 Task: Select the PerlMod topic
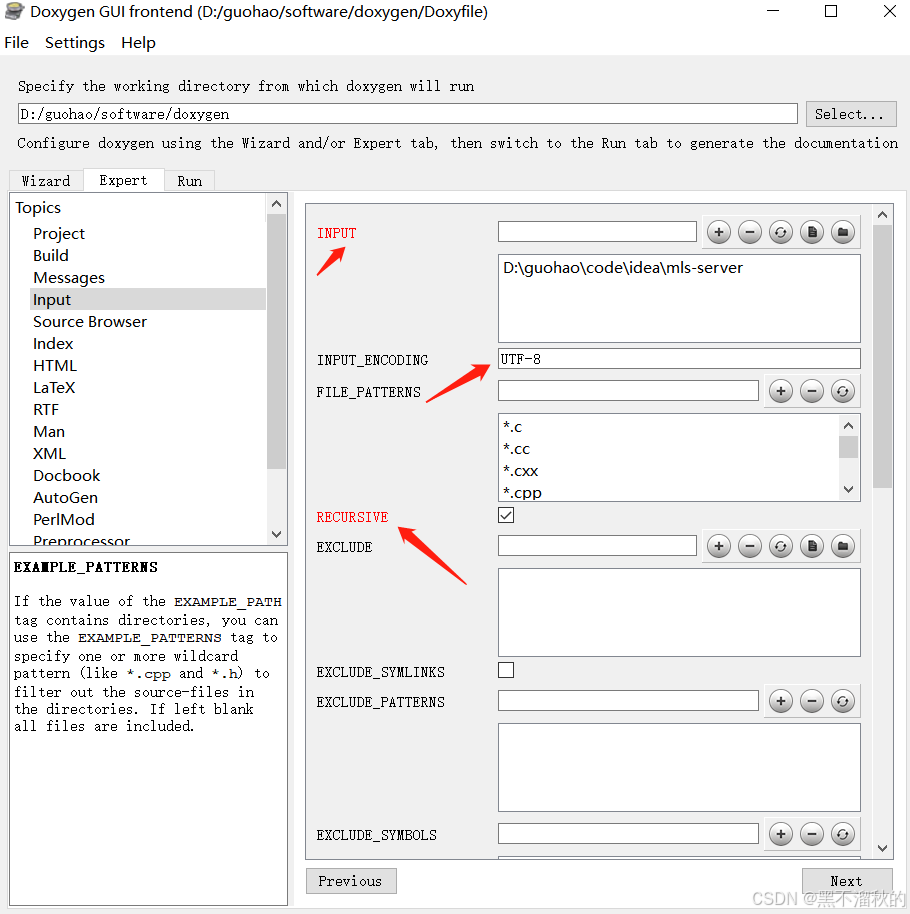tap(64, 519)
